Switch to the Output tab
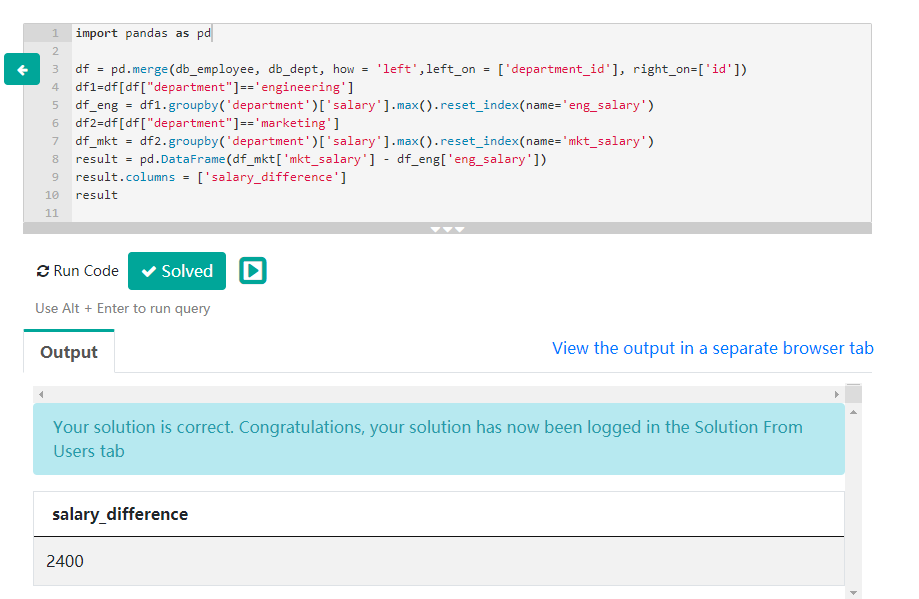Image resolution: width=919 pixels, height=599 pixels. click(69, 352)
